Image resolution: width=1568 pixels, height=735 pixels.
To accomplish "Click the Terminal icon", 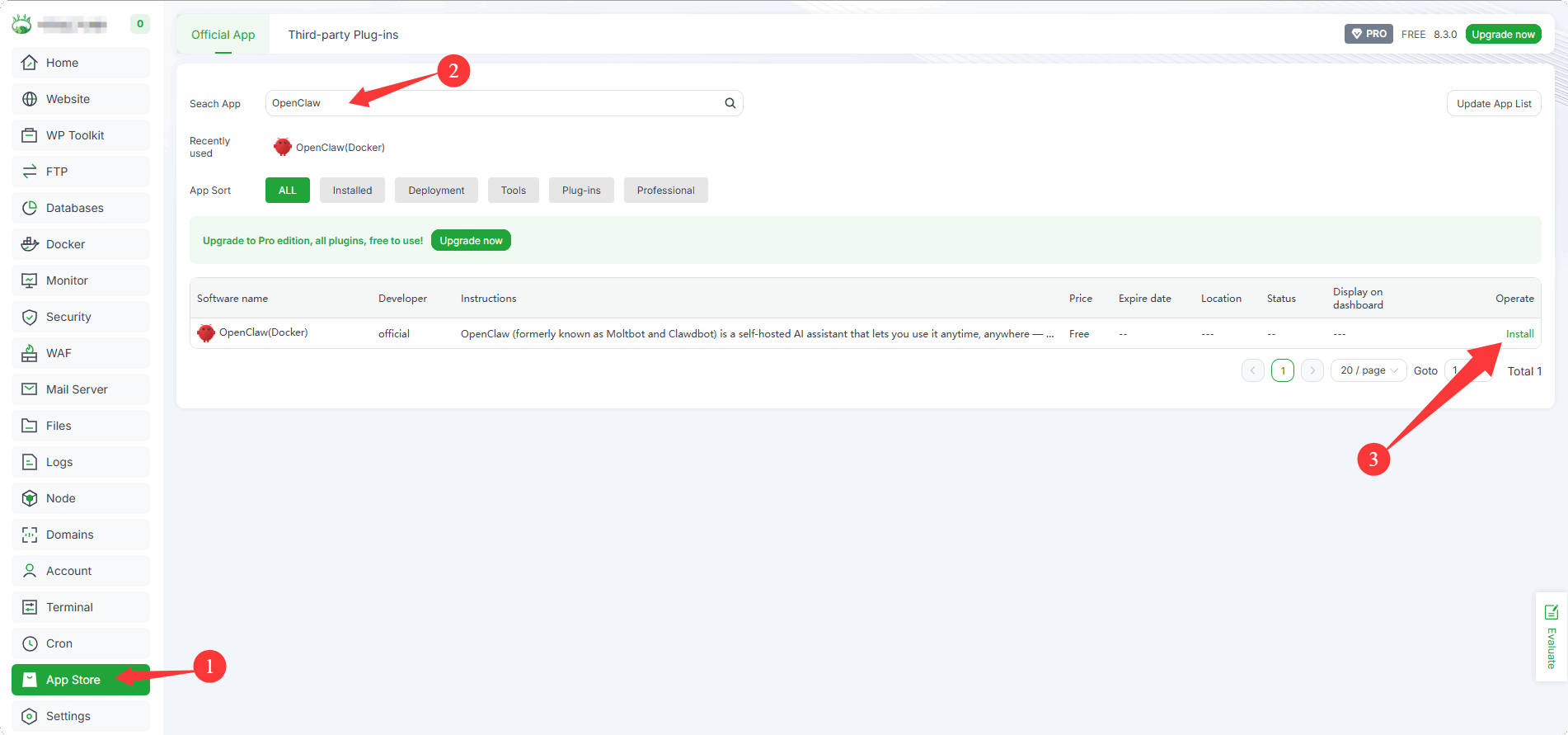I will coord(30,607).
